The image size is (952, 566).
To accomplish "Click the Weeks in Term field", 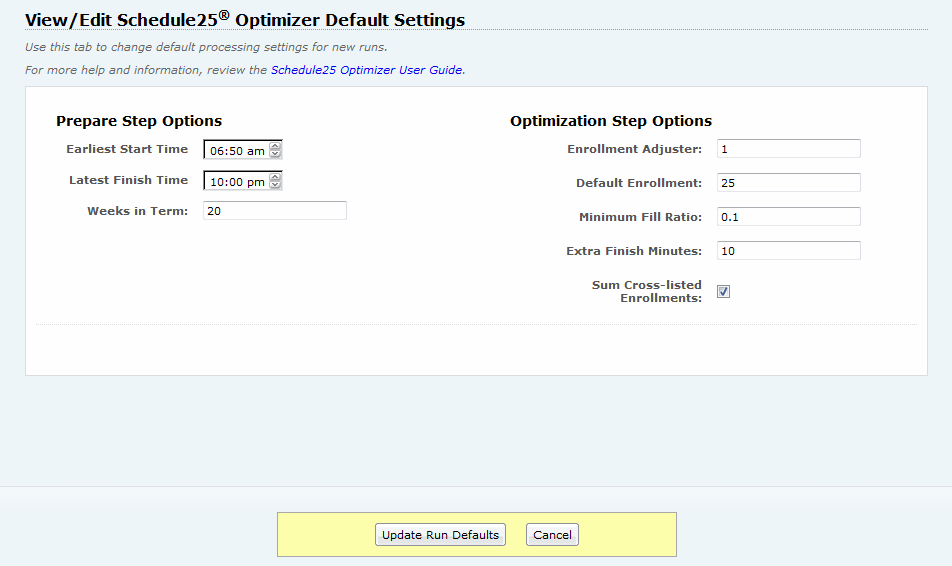I will coord(275,211).
